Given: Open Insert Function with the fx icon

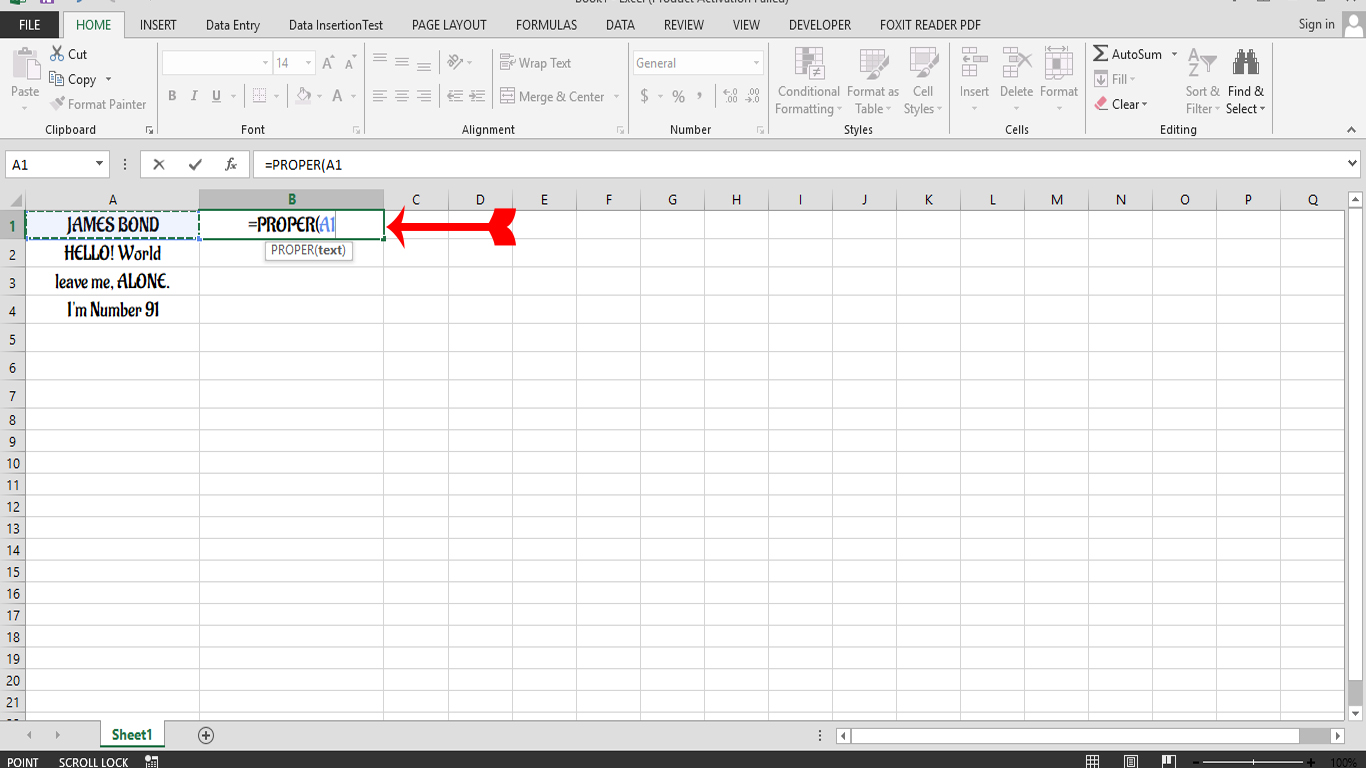Looking at the screenshot, I should [x=231, y=164].
